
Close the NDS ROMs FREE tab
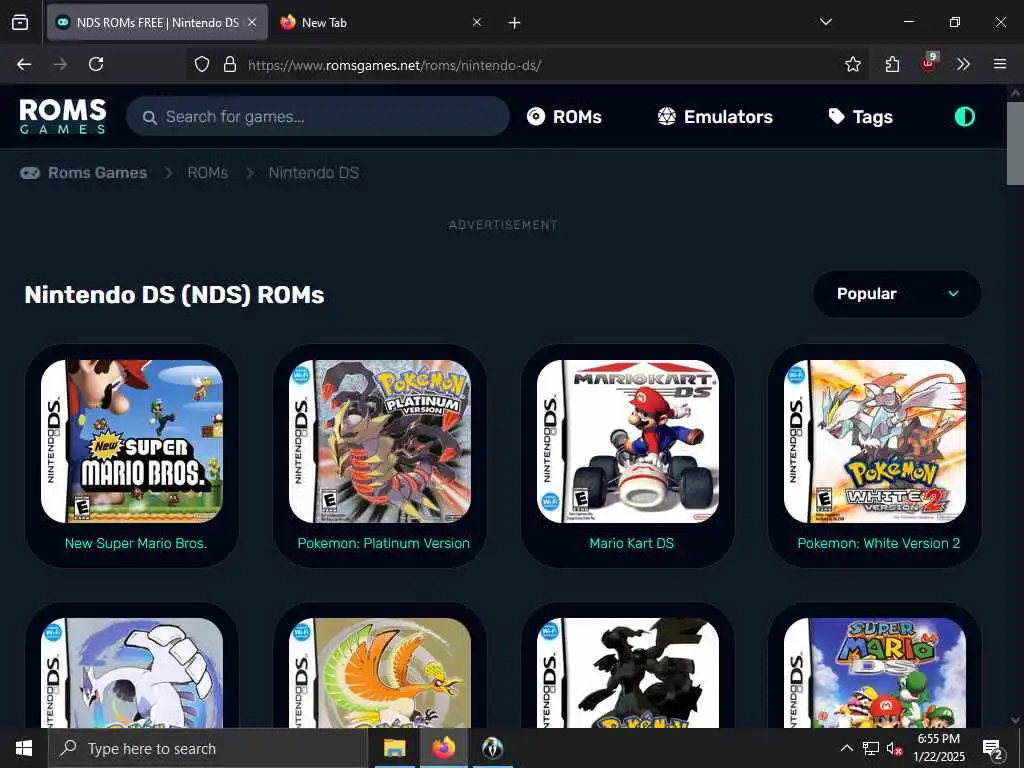click(x=252, y=22)
